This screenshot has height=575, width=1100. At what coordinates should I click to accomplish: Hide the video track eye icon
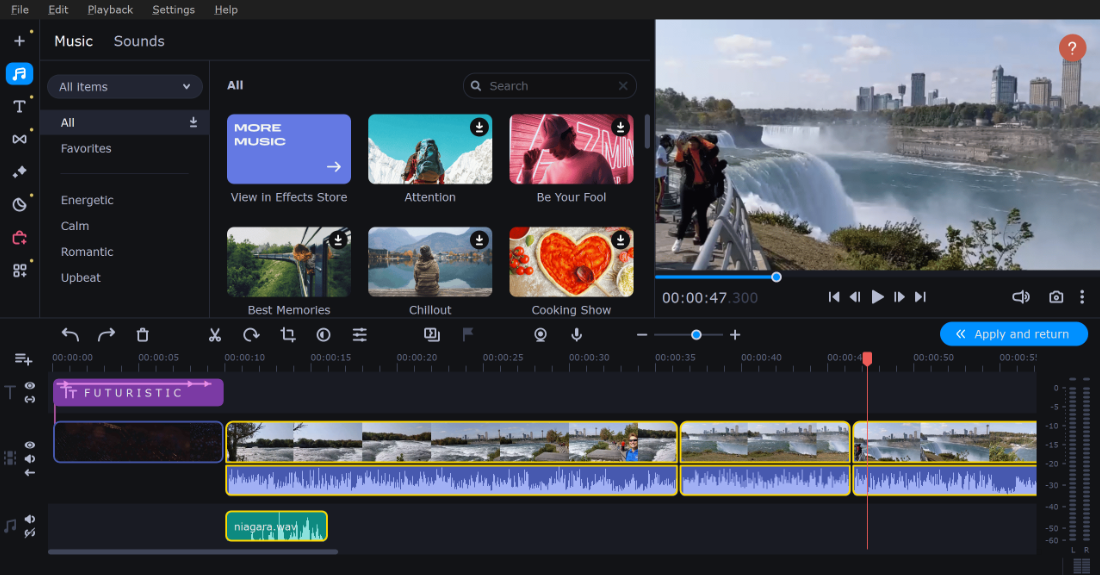30,445
